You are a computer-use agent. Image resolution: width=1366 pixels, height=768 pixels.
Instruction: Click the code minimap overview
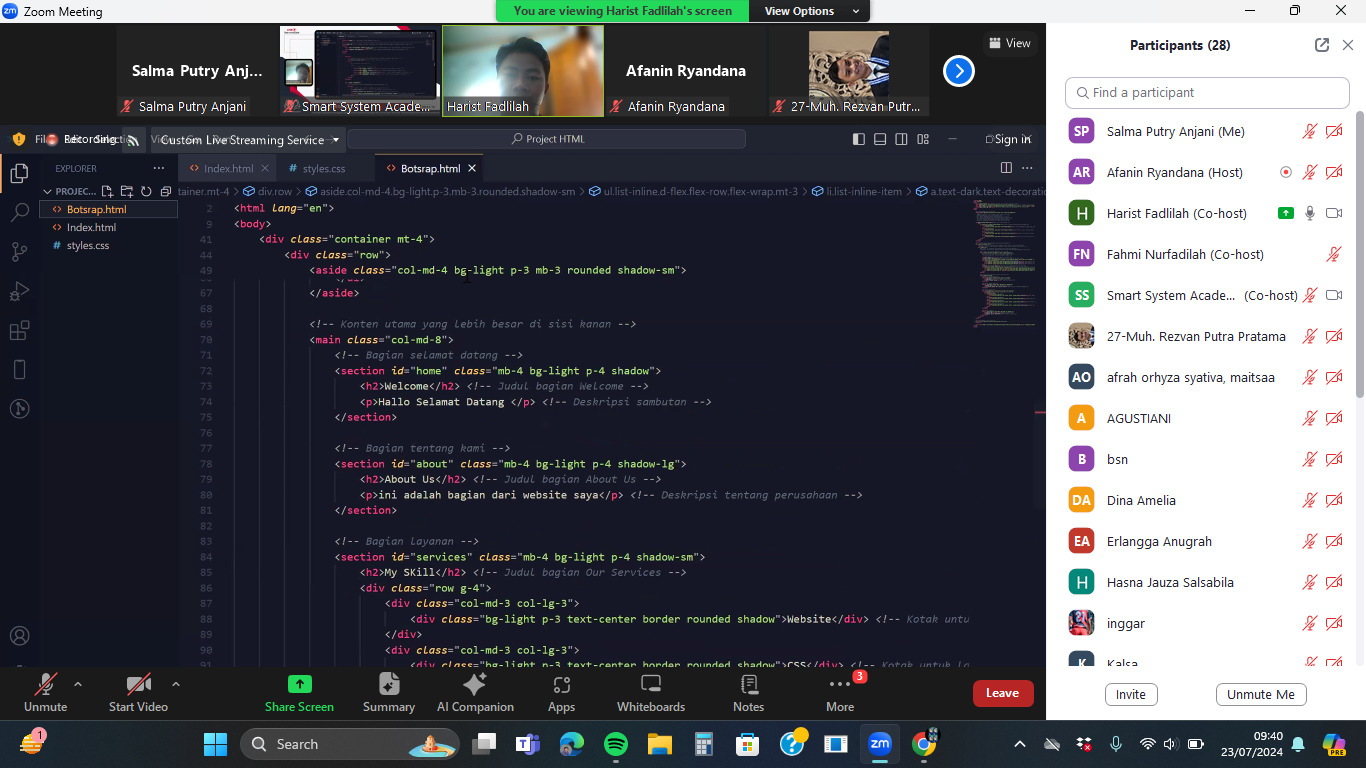[1004, 265]
